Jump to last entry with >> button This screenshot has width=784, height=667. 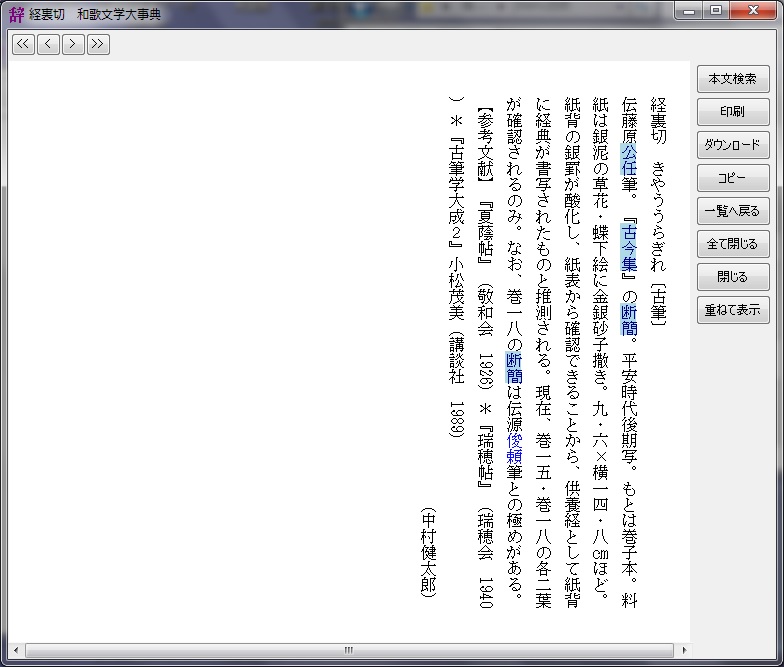(98, 44)
